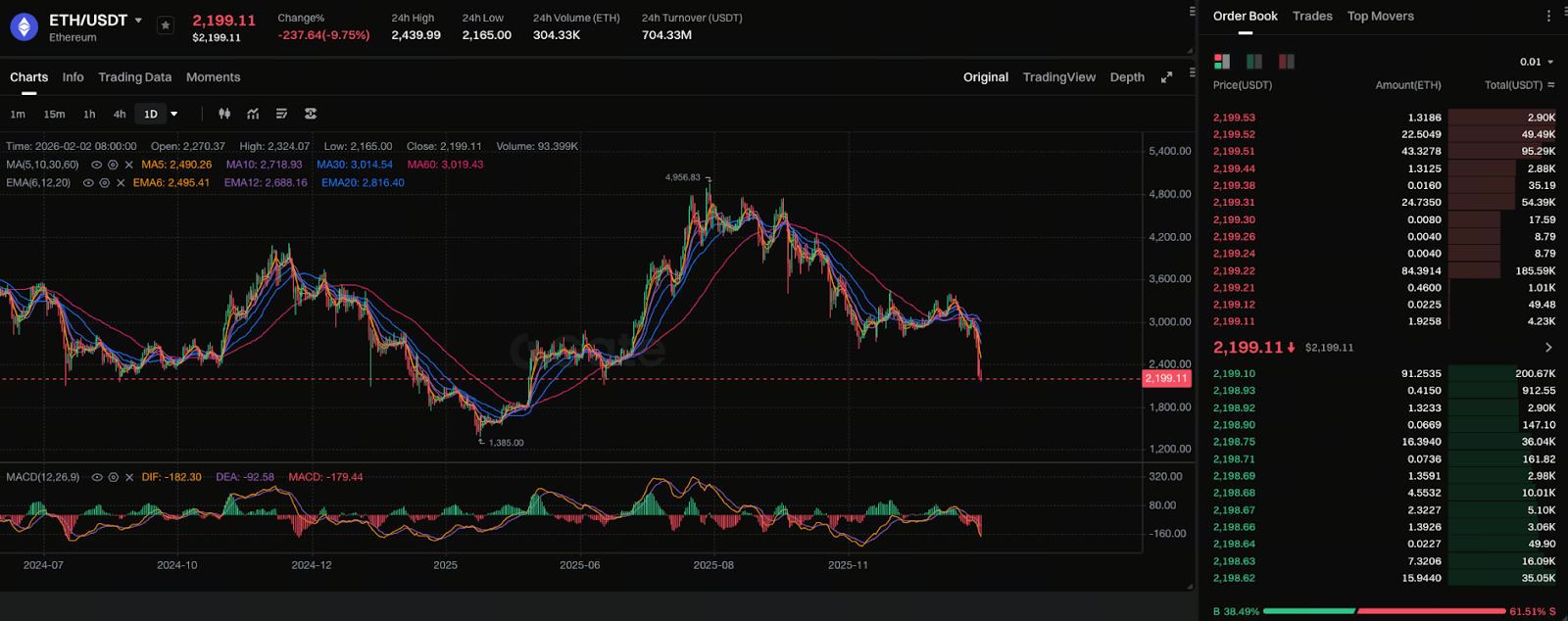Expand the chart to fullscreen
Image resolution: width=1568 pixels, height=621 pixels.
1166,77
